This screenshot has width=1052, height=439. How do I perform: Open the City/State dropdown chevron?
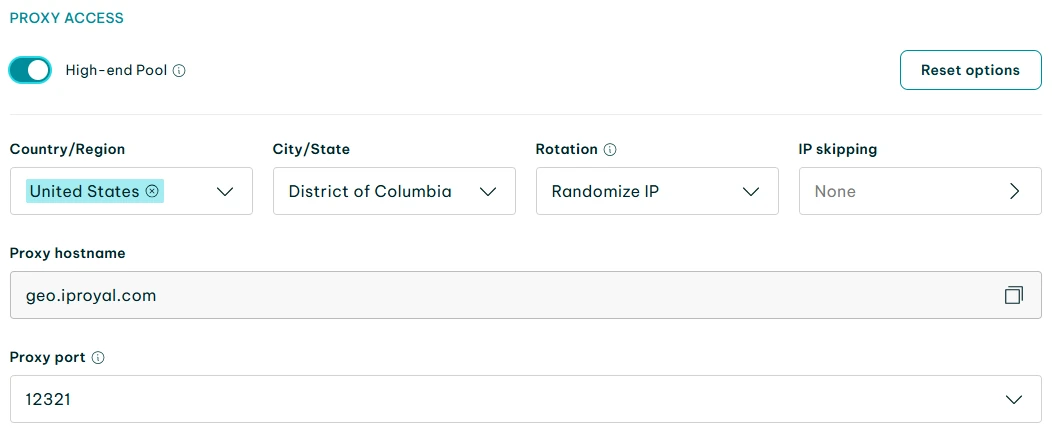click(488, 191)
